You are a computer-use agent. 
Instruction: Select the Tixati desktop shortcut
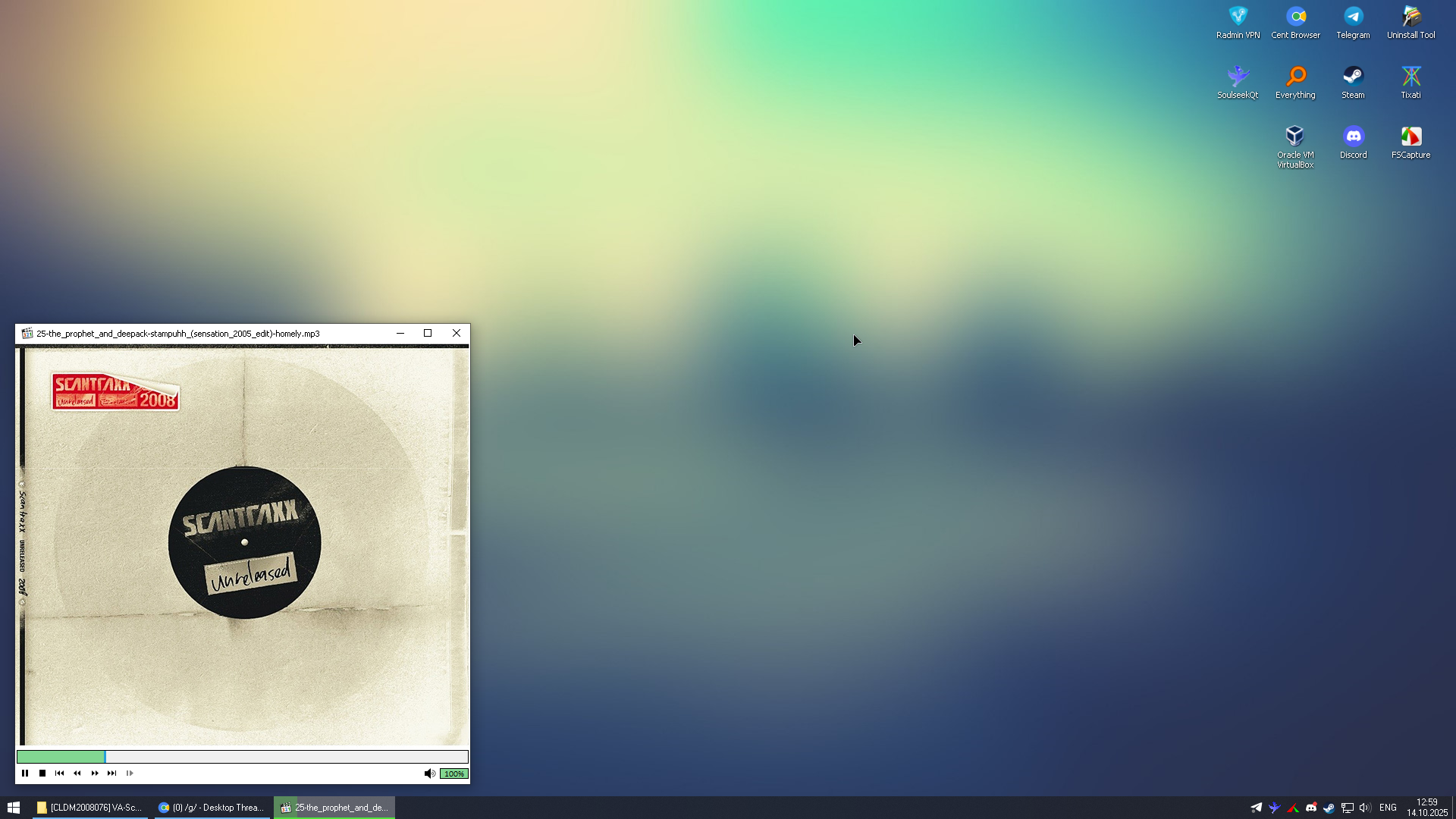1410,82
